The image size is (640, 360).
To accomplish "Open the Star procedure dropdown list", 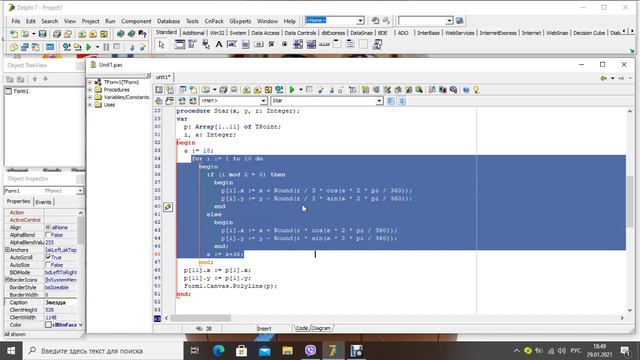I will coord(379,100).
